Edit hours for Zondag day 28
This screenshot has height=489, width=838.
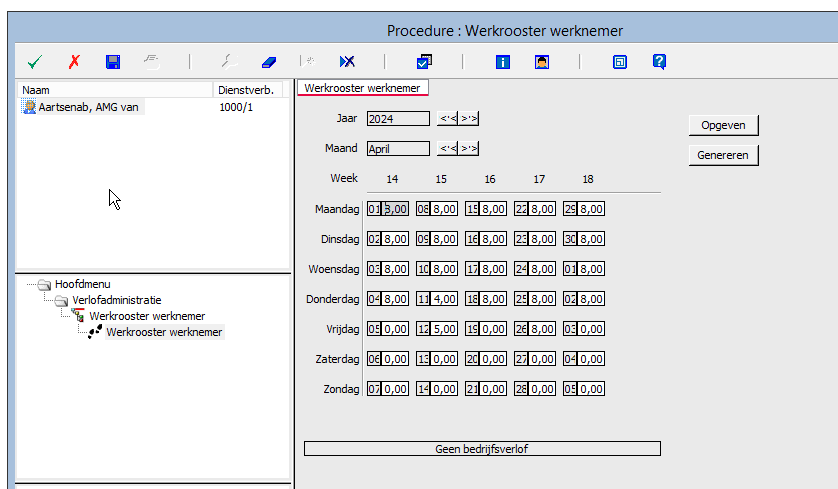pos(542,389)
